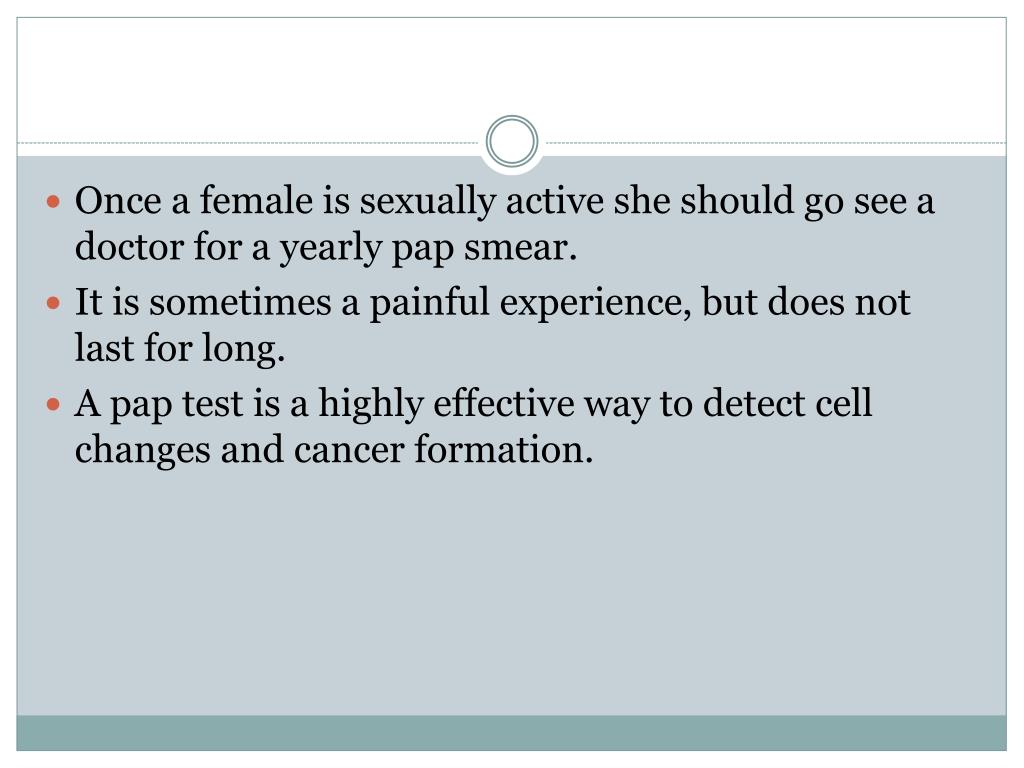Viewport: 1024px width, 768px height.
Task: Click the words 'pap smear' in first bullet
Action: (485, 250)
